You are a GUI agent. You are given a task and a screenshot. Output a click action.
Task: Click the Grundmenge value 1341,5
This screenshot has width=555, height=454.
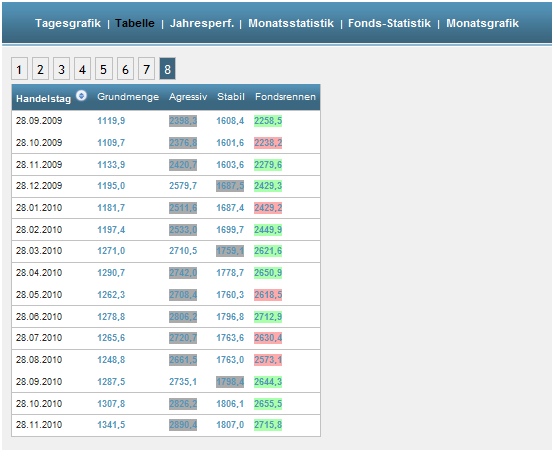coord(111,425)
